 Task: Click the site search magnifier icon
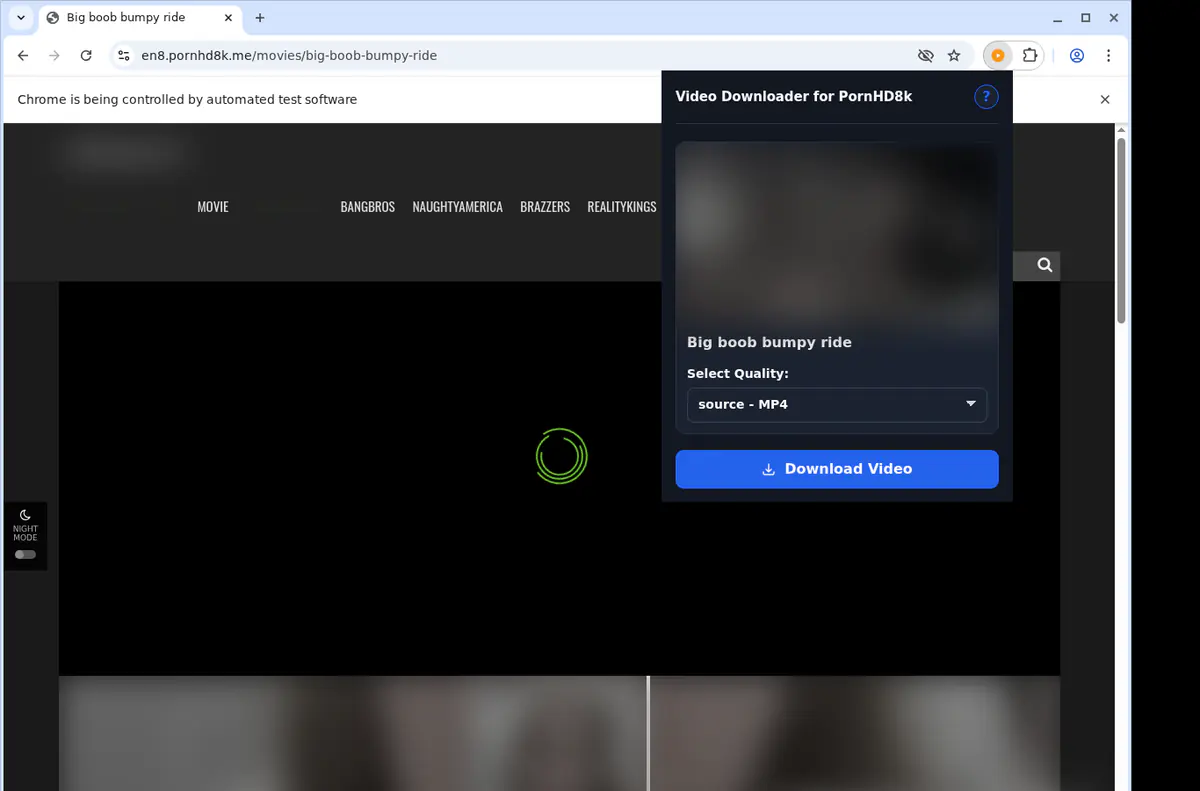1045,265
